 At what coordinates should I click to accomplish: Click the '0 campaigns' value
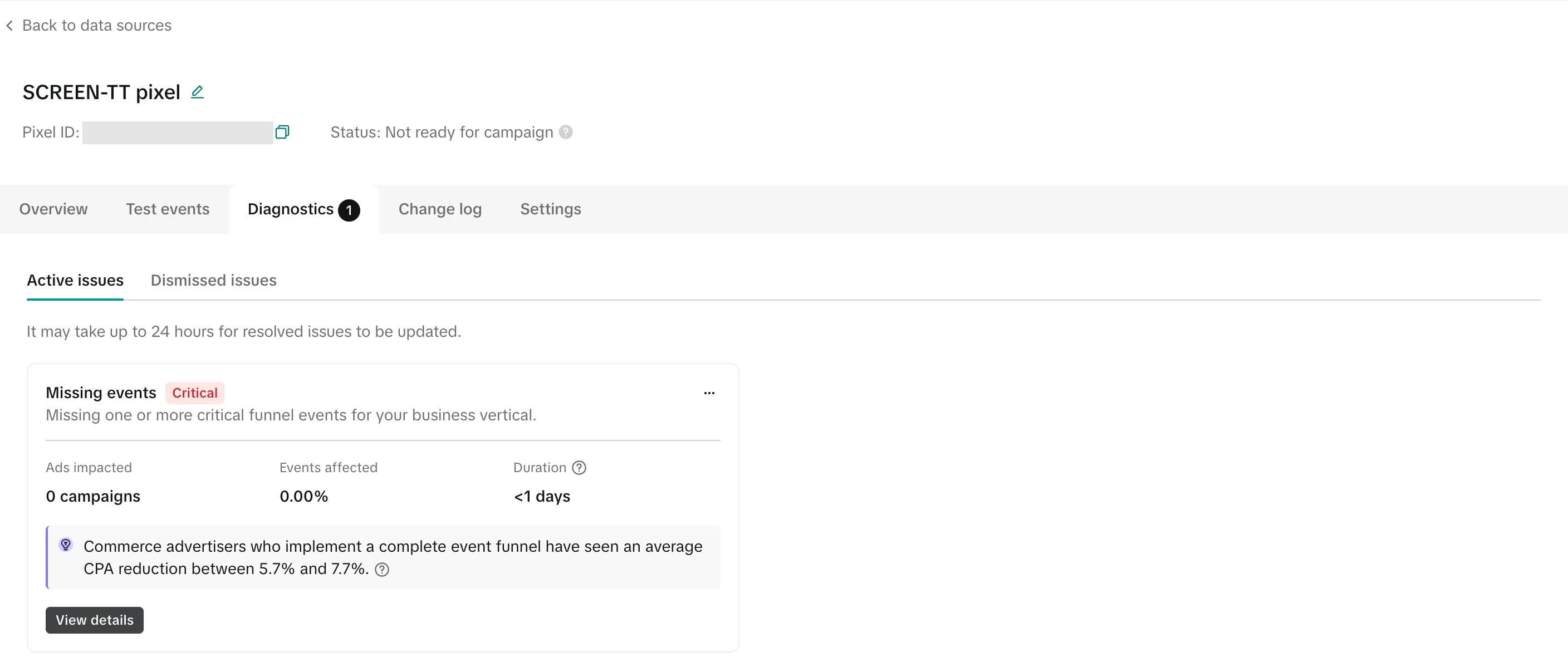point(93,496)
